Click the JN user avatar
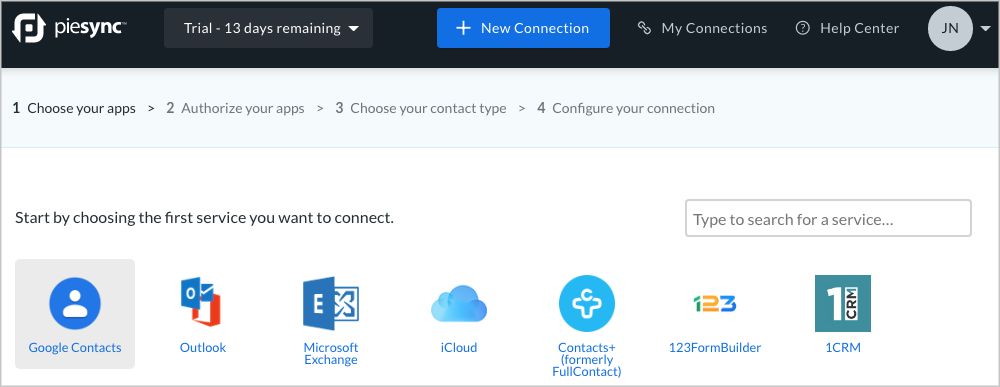Image resolution: width=1000 pixels, height=387 pixels. [x=950, y=28]
